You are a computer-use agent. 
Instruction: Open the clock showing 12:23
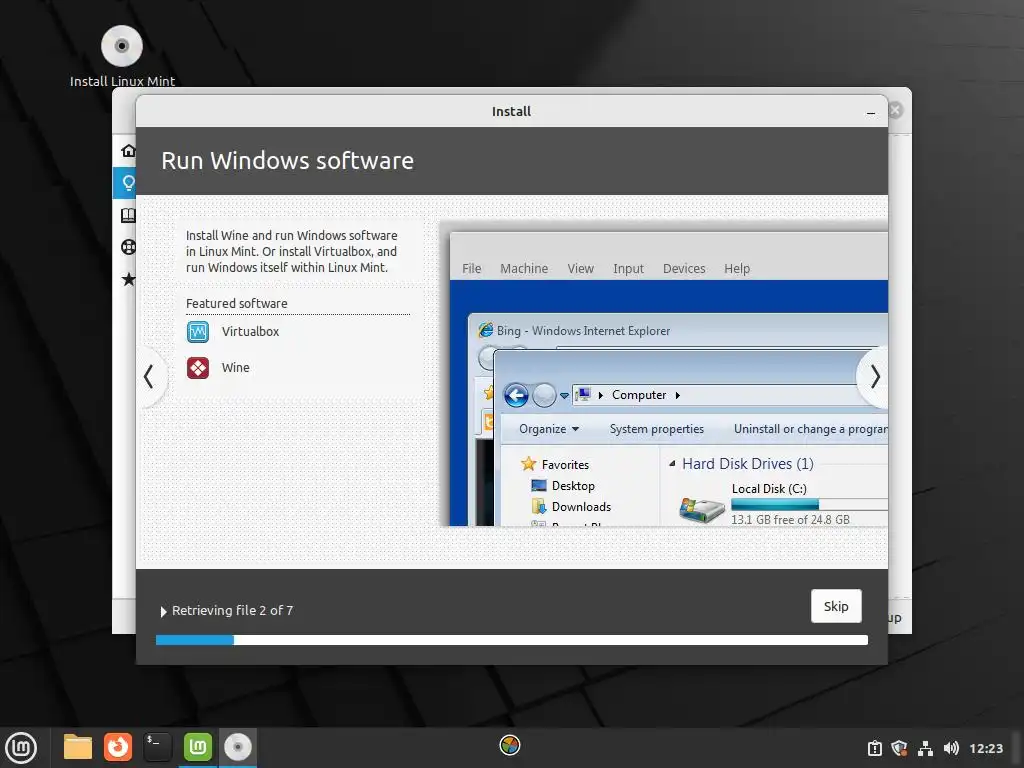coord(985,748)
